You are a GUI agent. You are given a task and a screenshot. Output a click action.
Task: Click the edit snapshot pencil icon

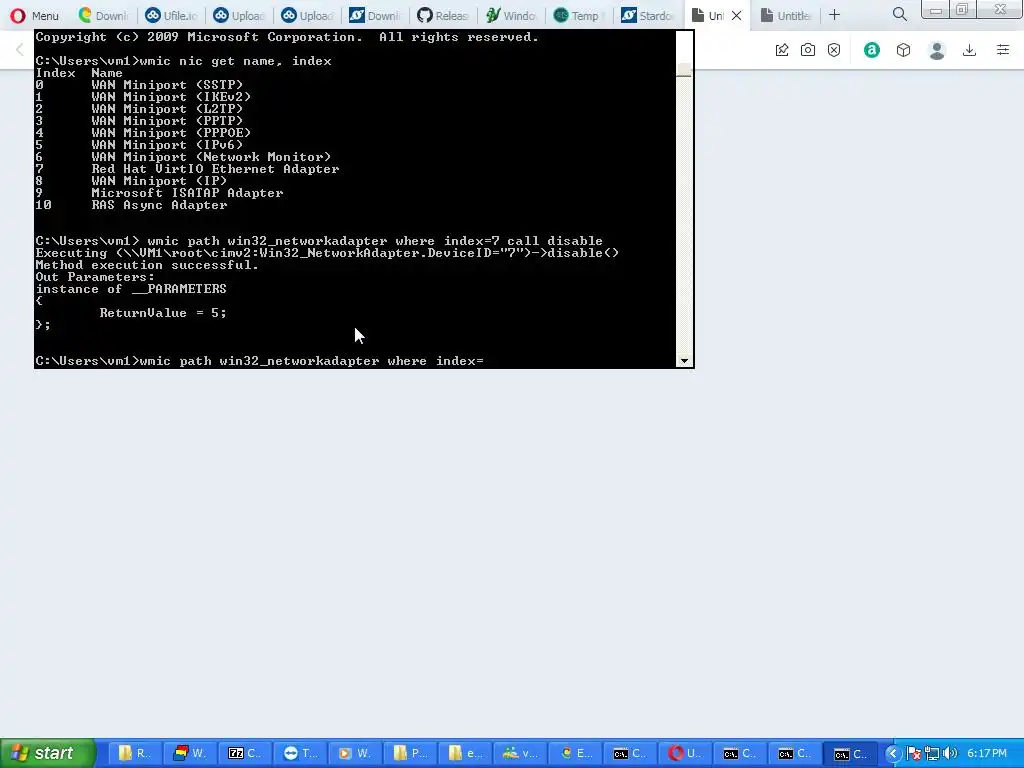[x=782, y=50]
